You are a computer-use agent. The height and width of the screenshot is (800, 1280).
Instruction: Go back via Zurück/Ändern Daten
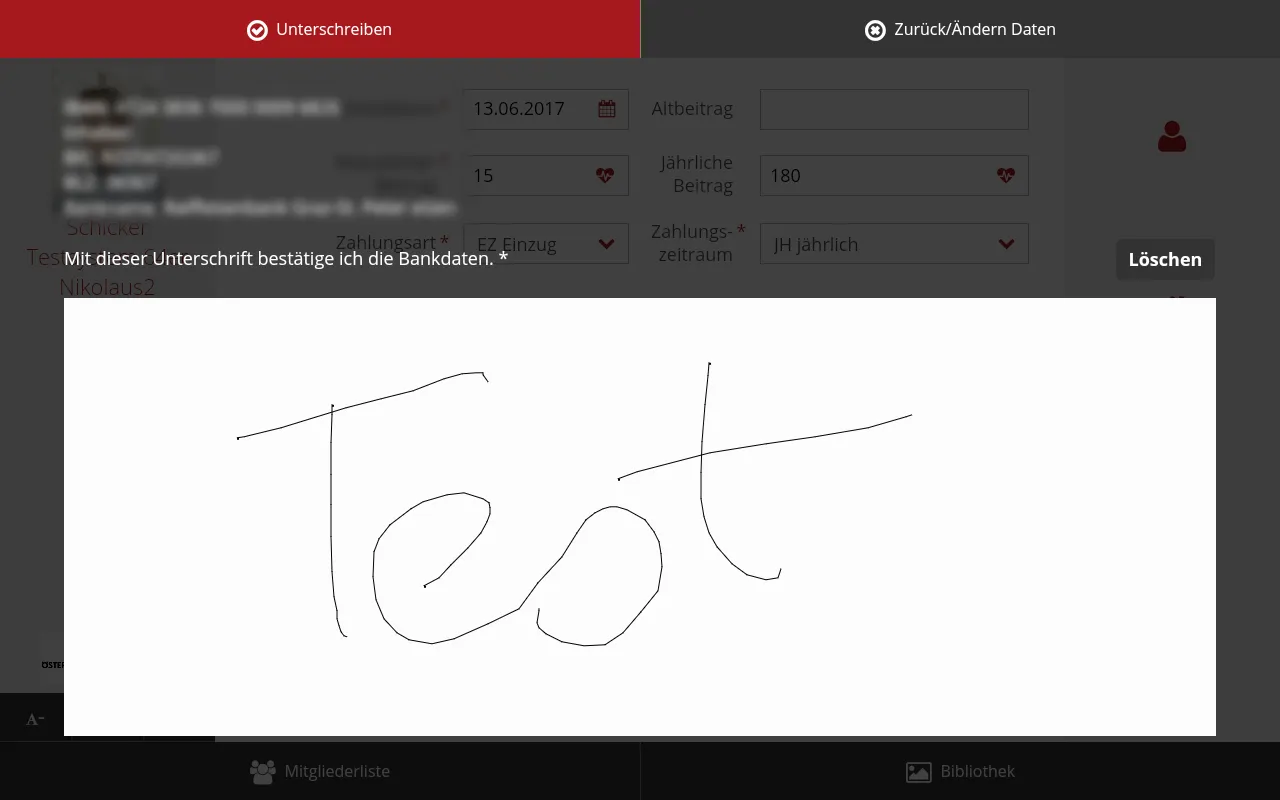click(x=960, y=29)
